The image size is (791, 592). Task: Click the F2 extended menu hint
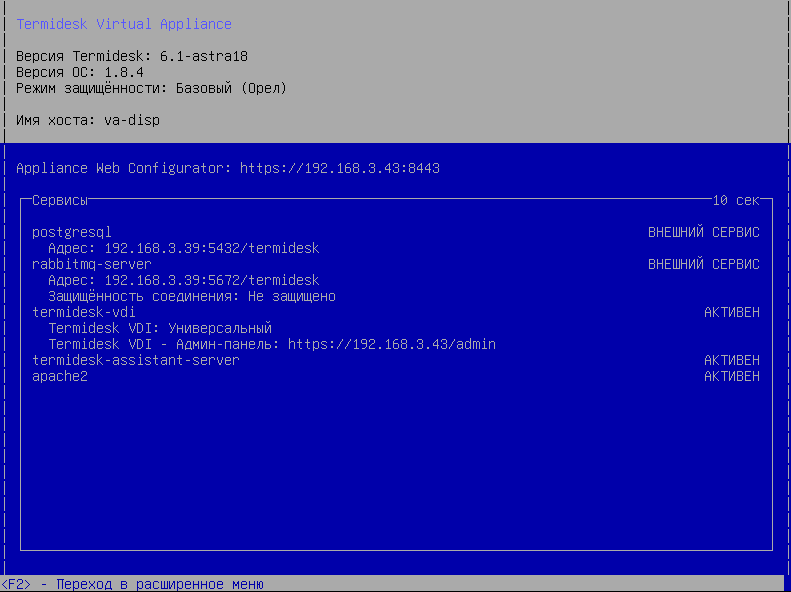(x=132, y=584)
